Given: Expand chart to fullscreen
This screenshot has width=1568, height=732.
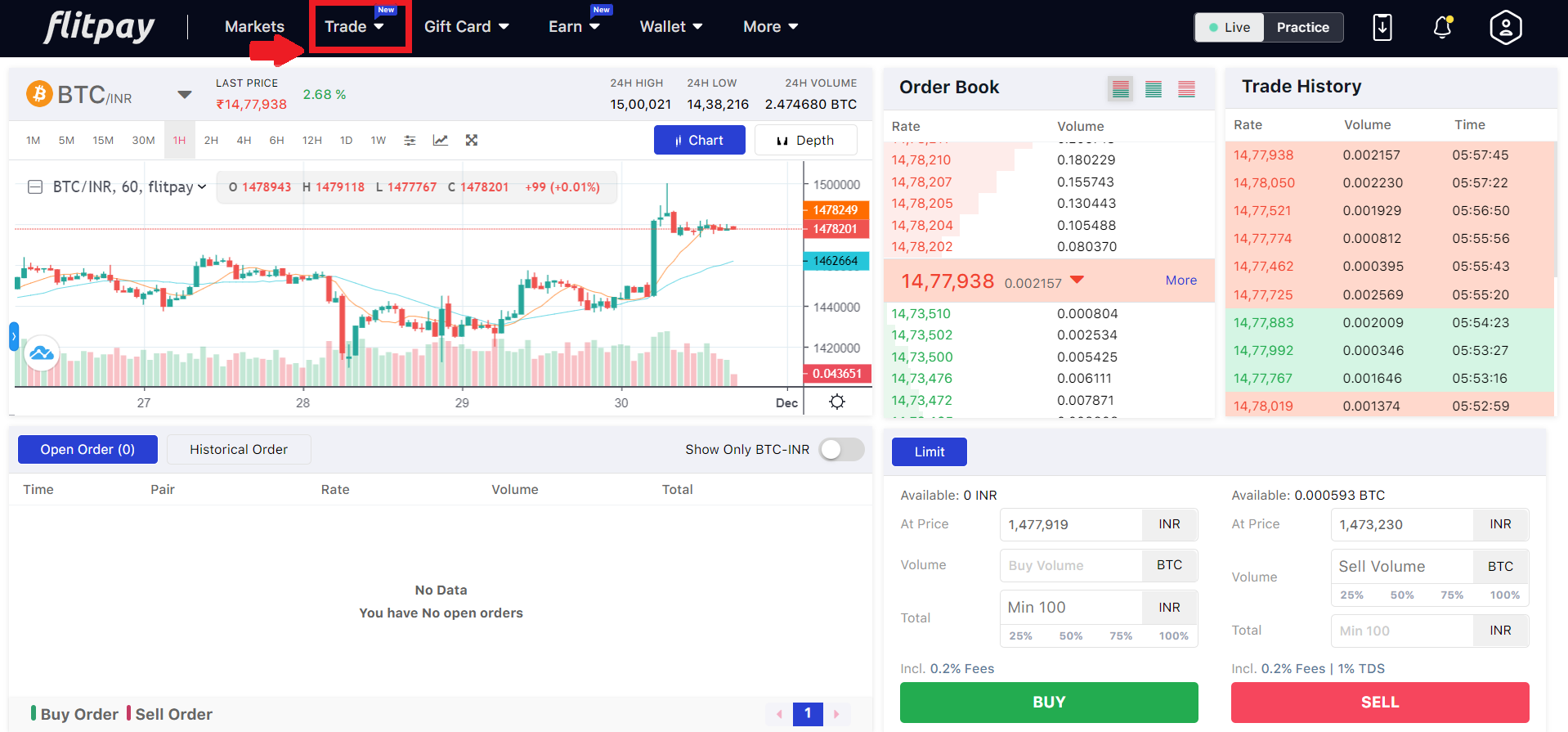Looking at the screenshot, I should point(472,141).
